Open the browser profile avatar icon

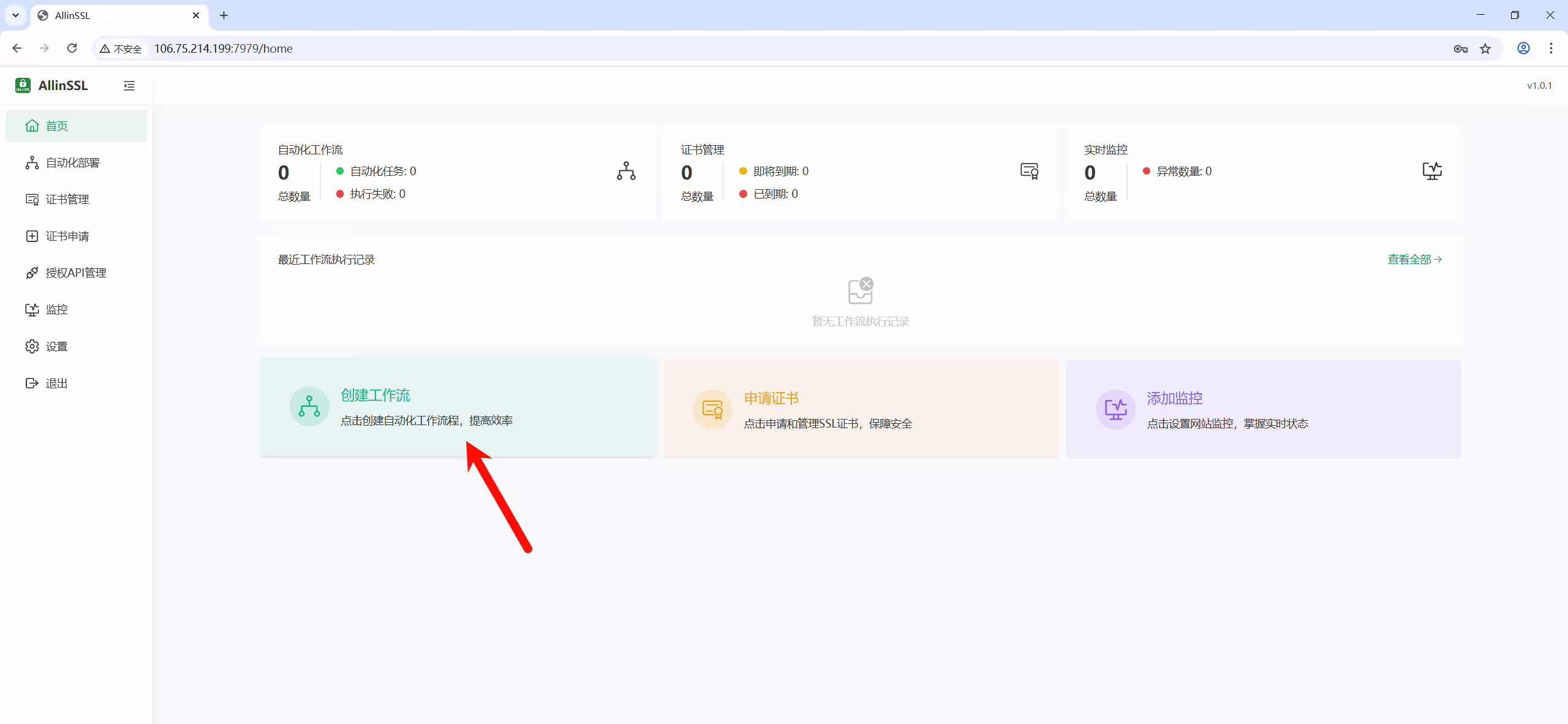pos(1523,48)
